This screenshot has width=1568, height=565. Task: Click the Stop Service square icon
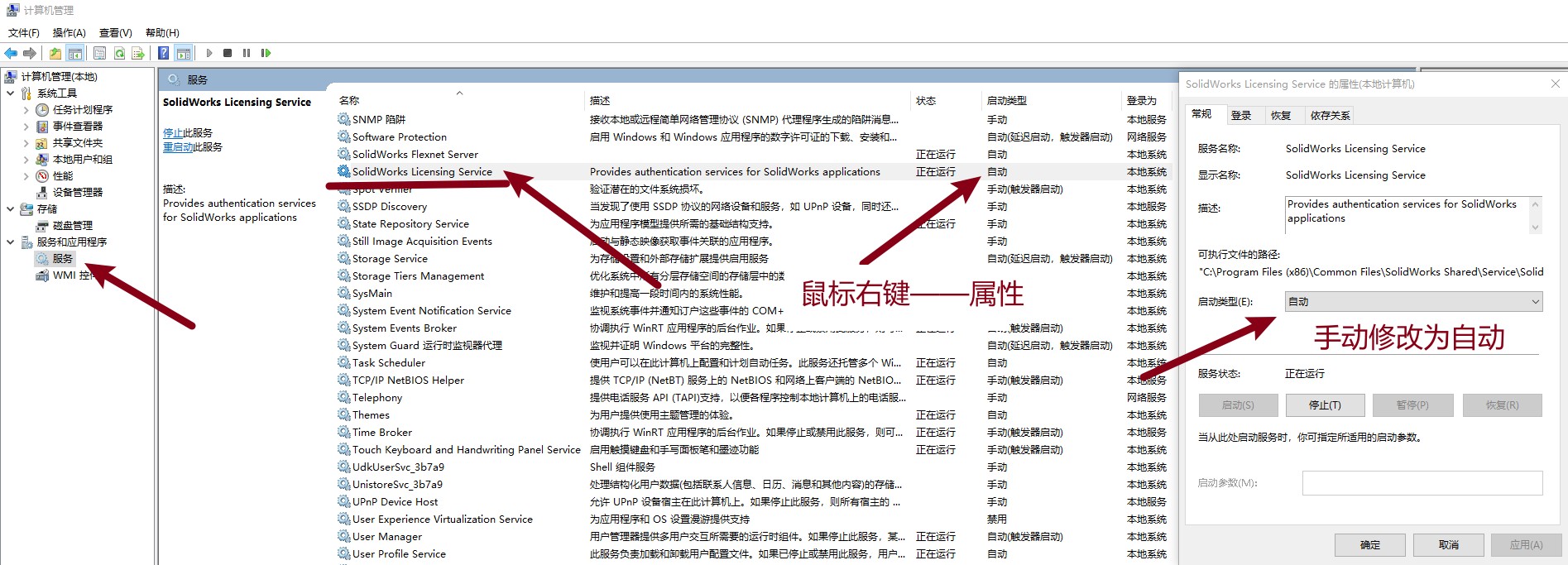pyautogui.click(x=228, y=53)
